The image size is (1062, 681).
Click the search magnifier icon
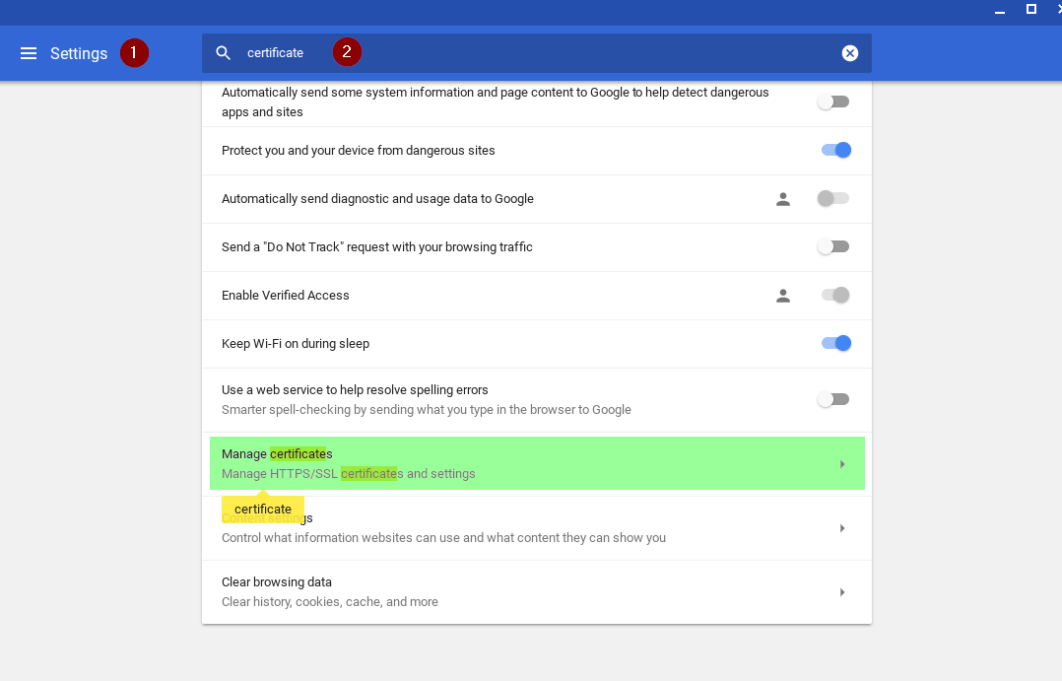pos(222,52)
